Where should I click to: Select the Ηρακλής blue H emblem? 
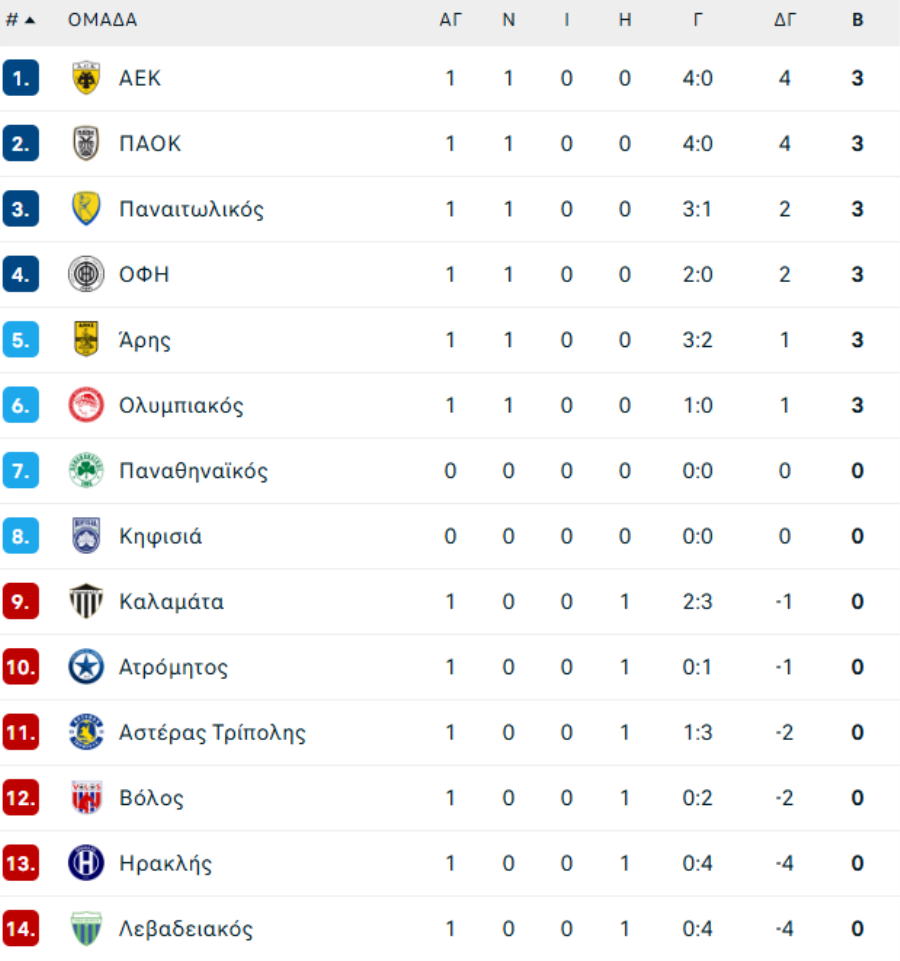(x=86, y=863)
